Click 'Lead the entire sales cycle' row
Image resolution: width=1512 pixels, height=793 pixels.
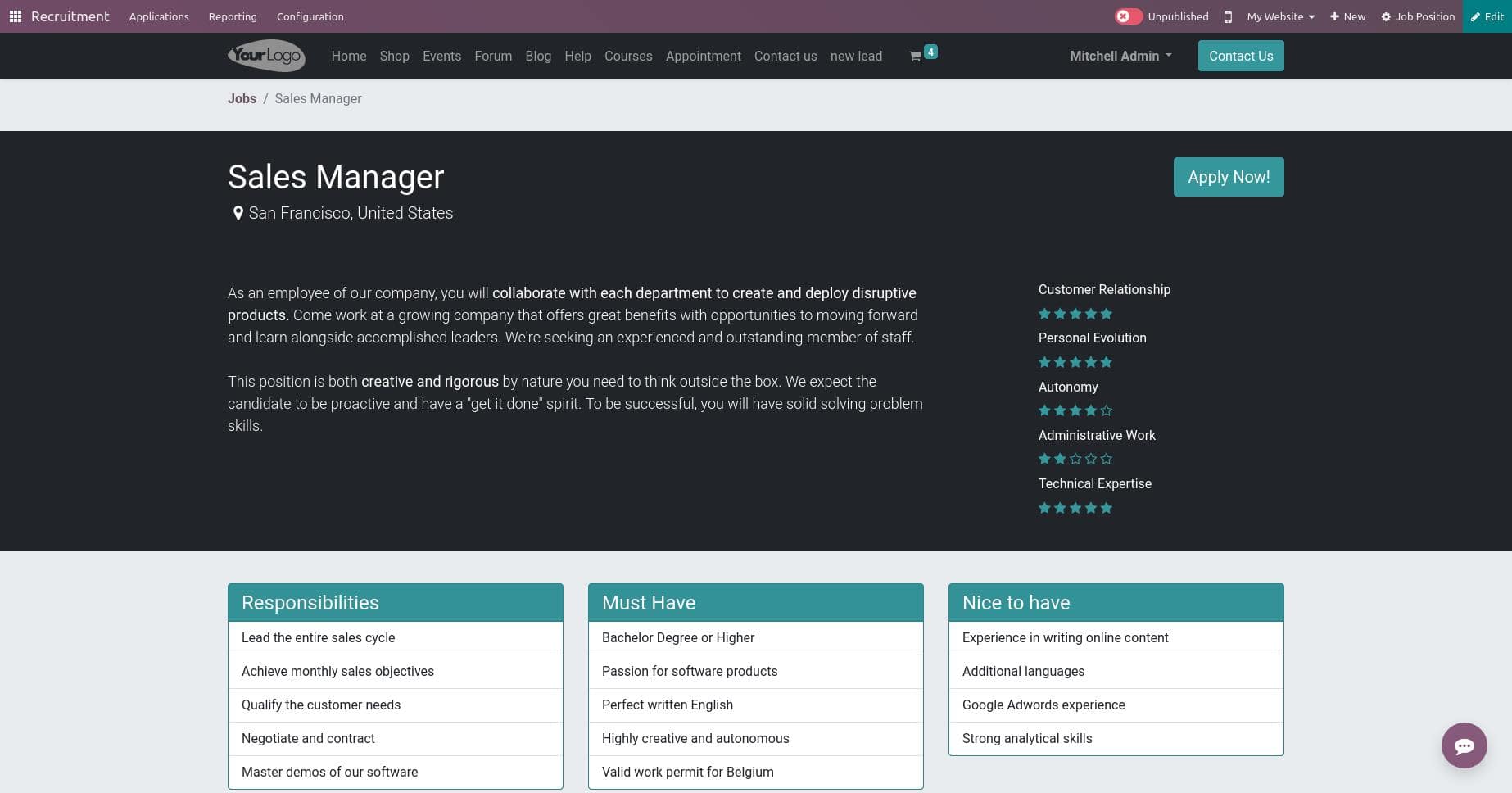point(396,637)
